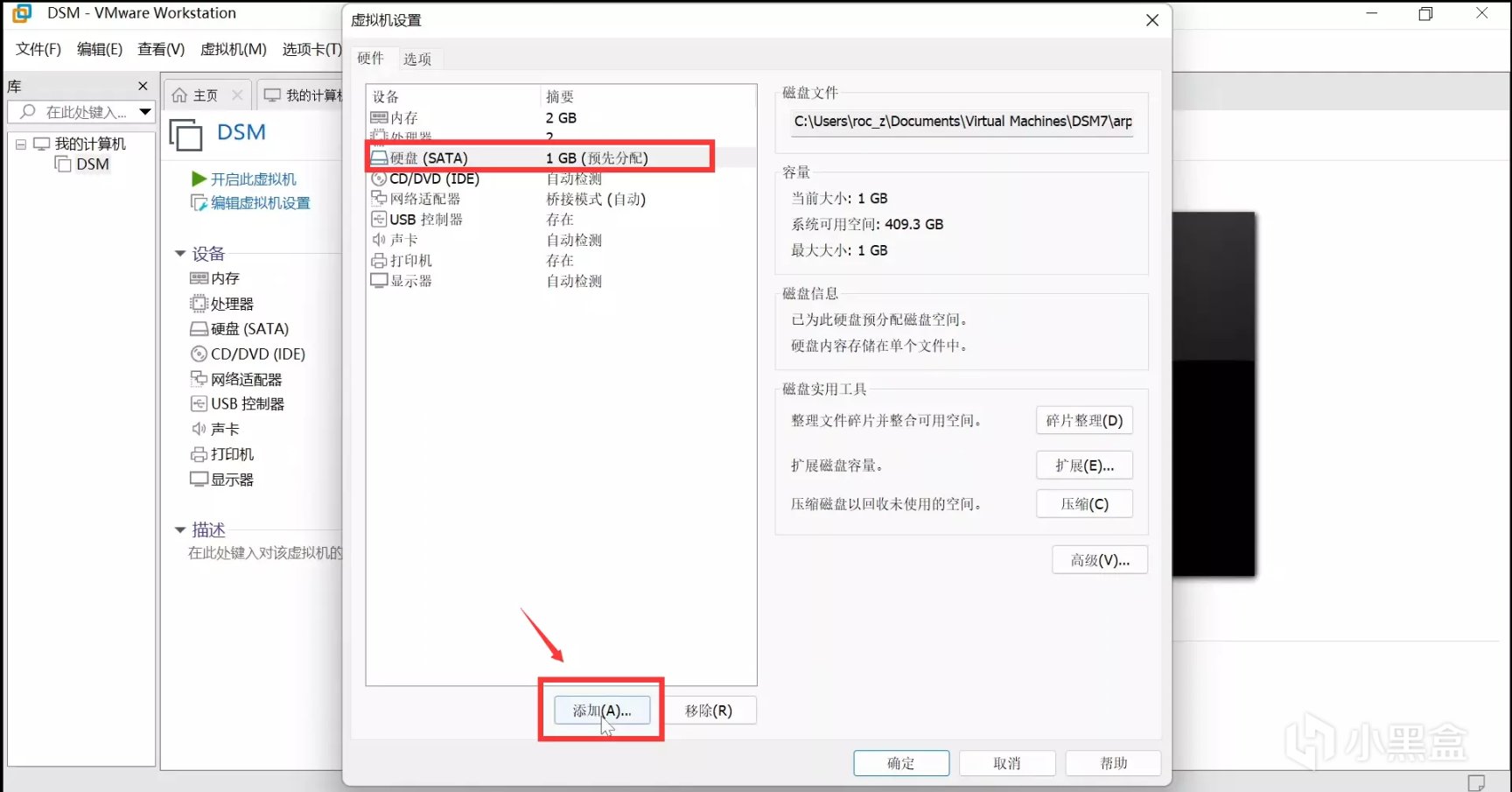This screenshot has height=792, width=1512.
Task: Click the 内存 memory icon in left device panel
Action: [199, 278]
